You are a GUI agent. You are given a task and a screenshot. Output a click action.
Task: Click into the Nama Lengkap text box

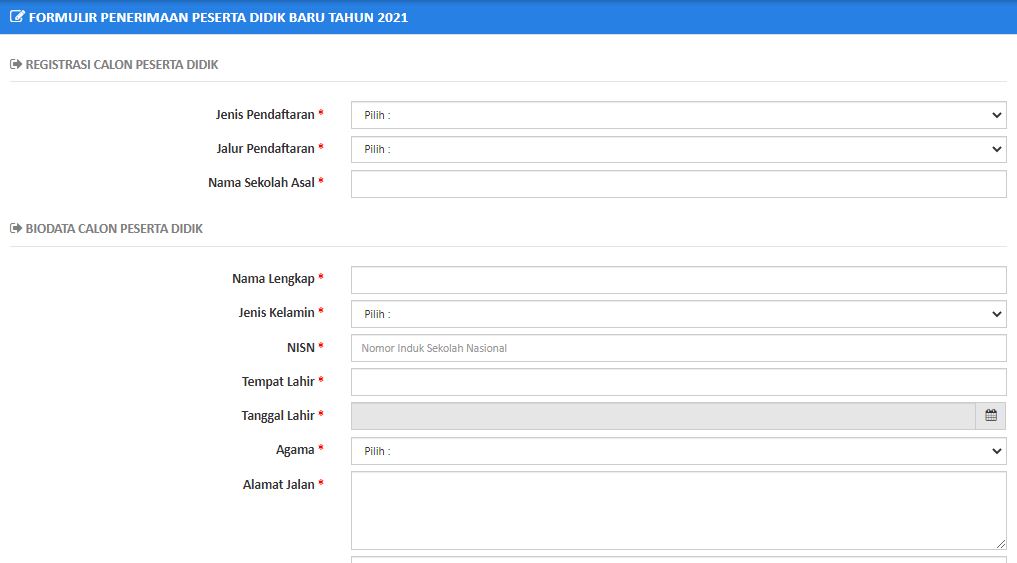(678, 280)
